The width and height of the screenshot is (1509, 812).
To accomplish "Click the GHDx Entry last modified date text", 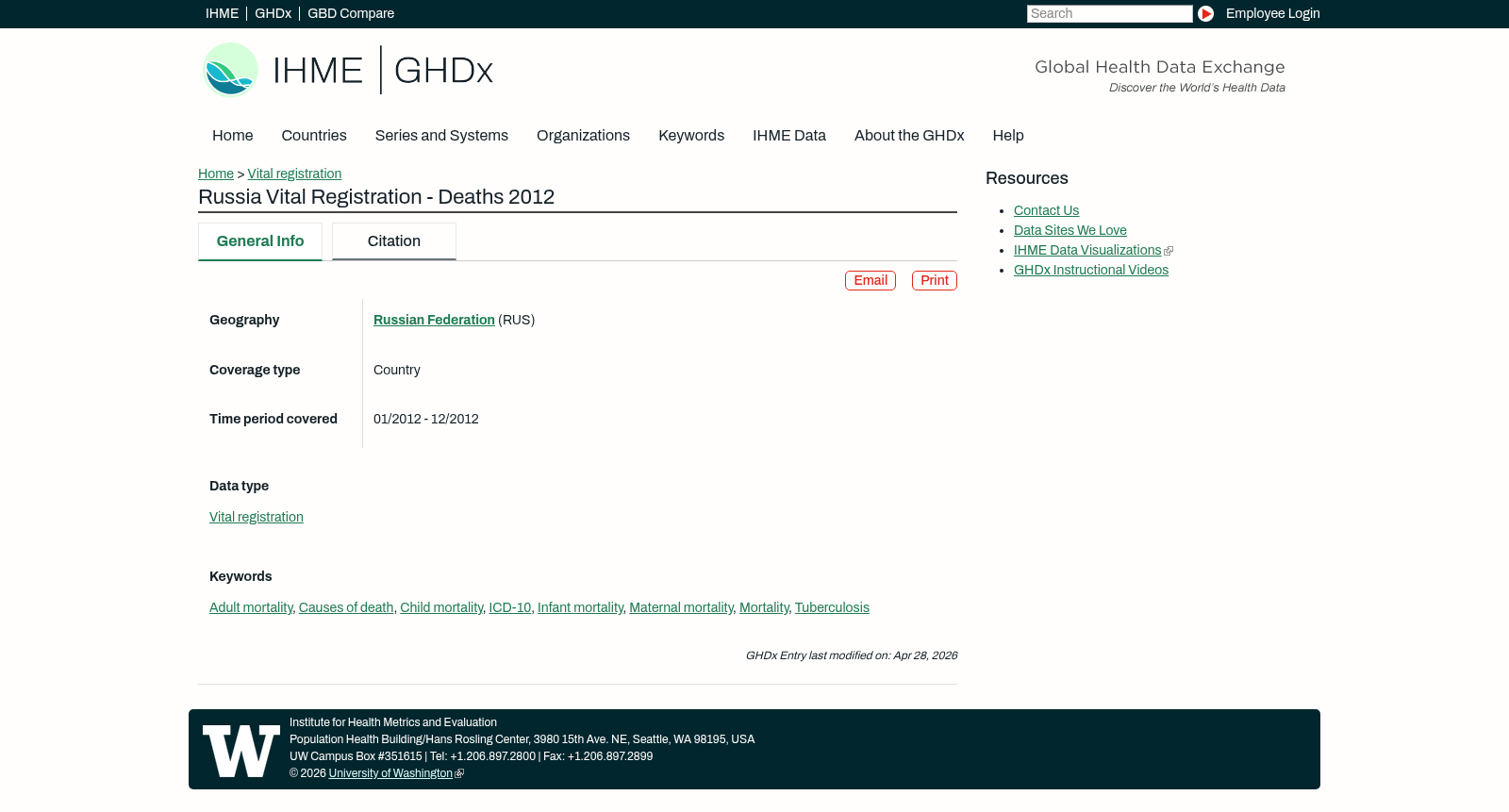I will click(852, 655).
